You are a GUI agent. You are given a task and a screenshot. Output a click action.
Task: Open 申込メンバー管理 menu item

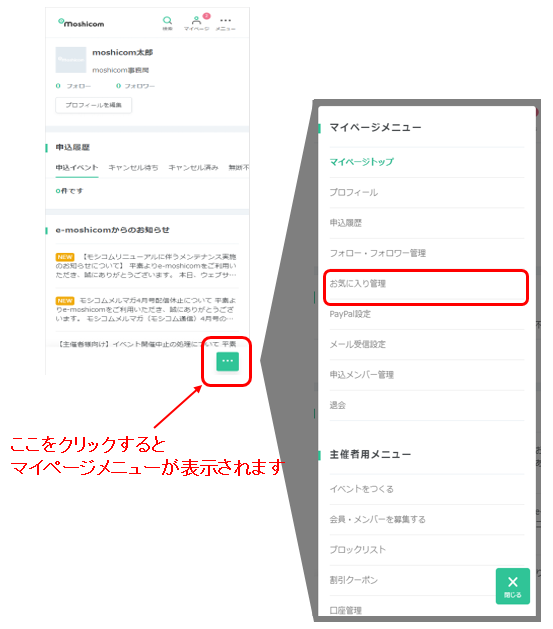[427, 375]
